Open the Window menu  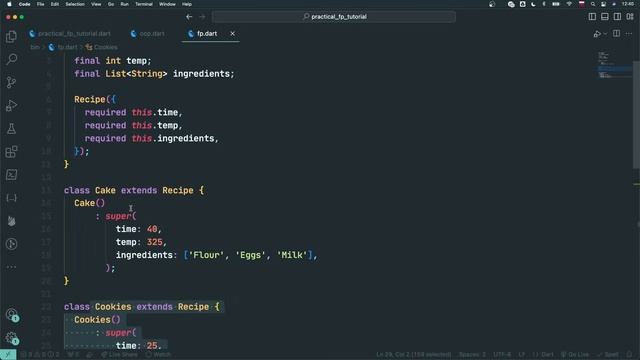click(x=167, y=4)
